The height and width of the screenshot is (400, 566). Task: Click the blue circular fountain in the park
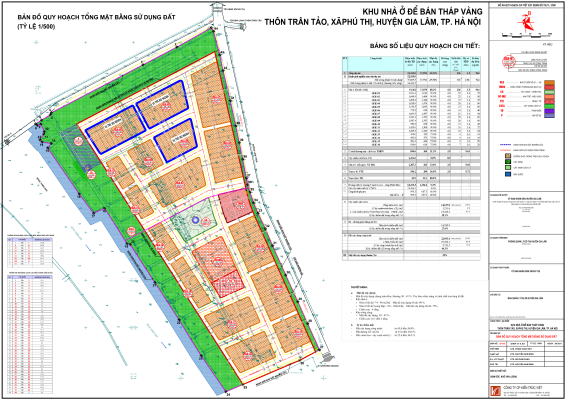click(x=195, y=219)
